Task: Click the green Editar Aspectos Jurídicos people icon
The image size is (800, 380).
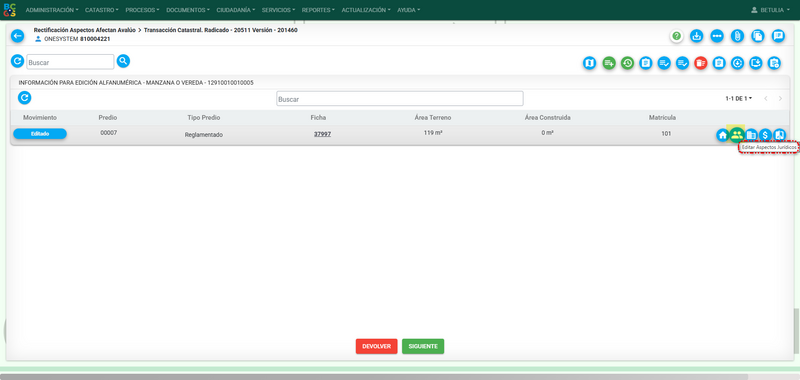Action: (736, 135)
